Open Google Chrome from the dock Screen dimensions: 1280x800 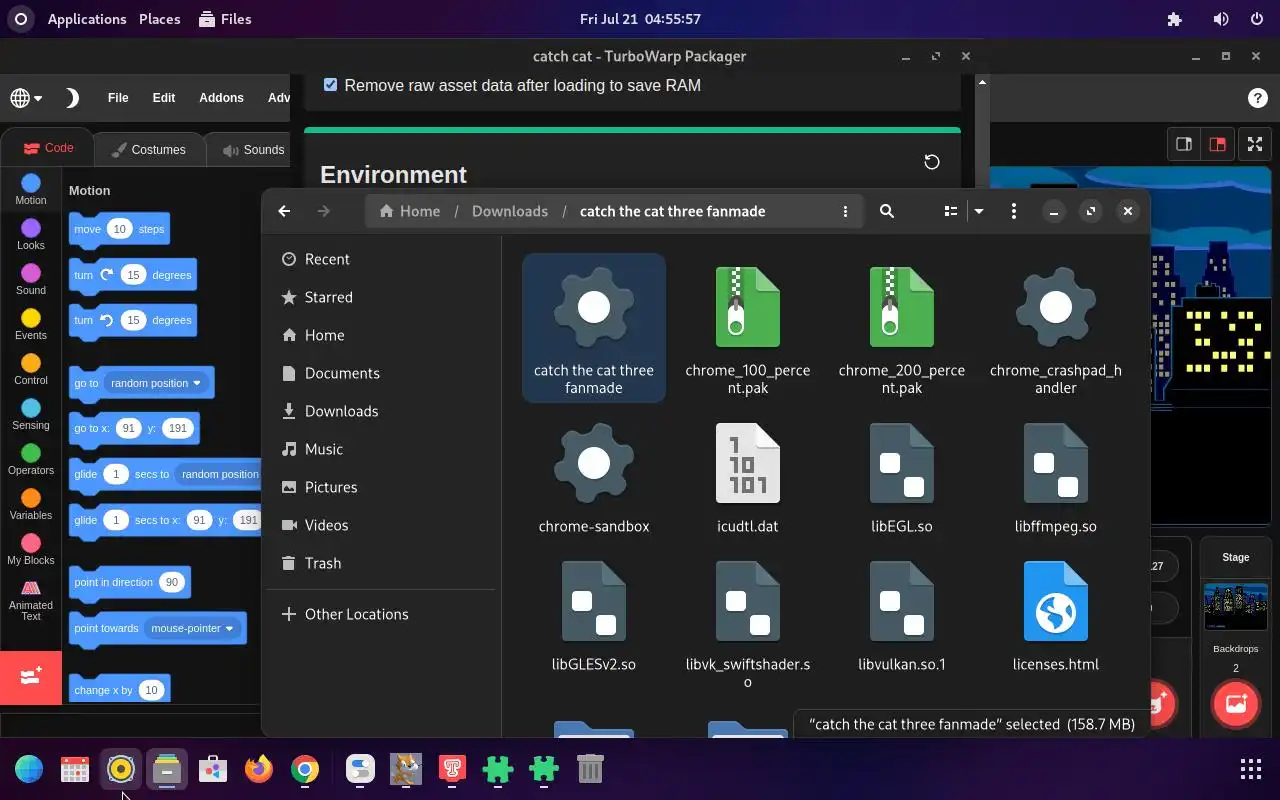pyautogui.click(x=305, y=769)
